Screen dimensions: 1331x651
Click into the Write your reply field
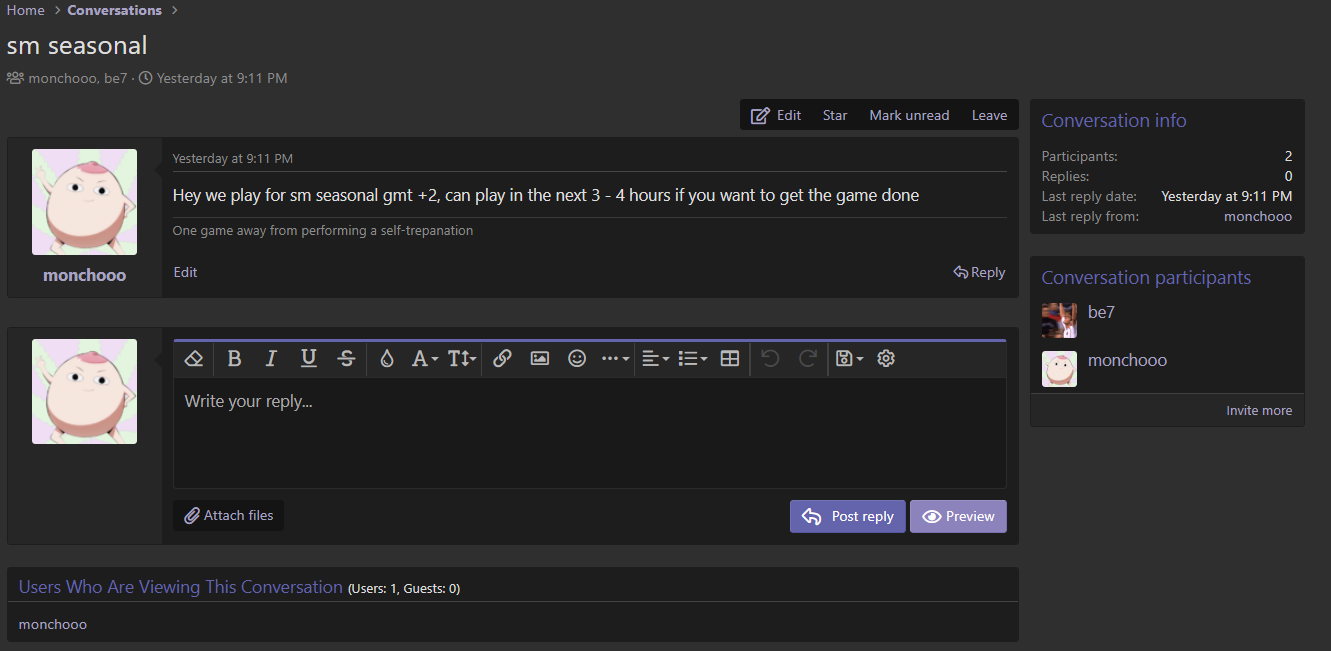point(589,432)
